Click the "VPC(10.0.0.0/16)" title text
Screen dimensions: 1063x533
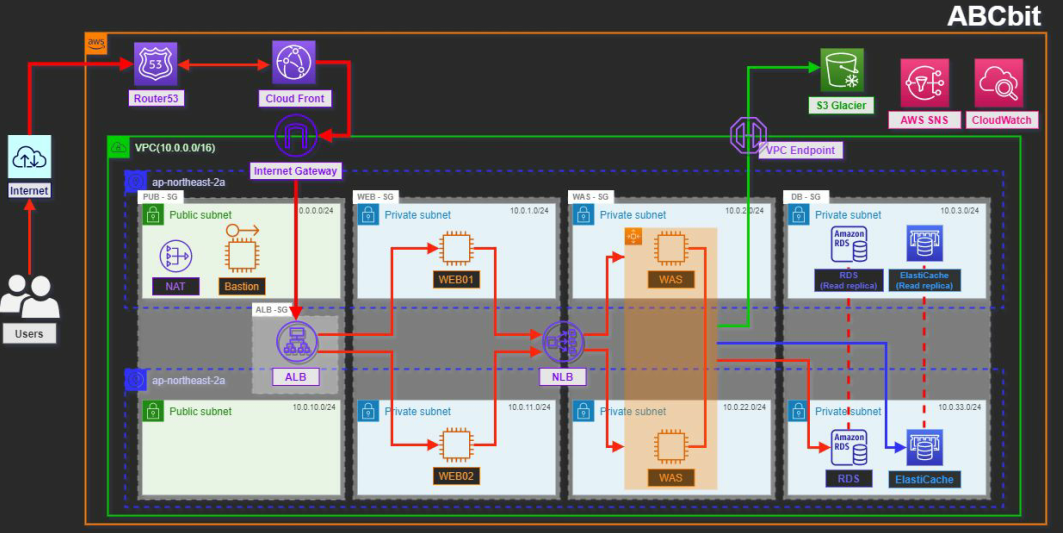pyautogui.click(x=175, y=148)
